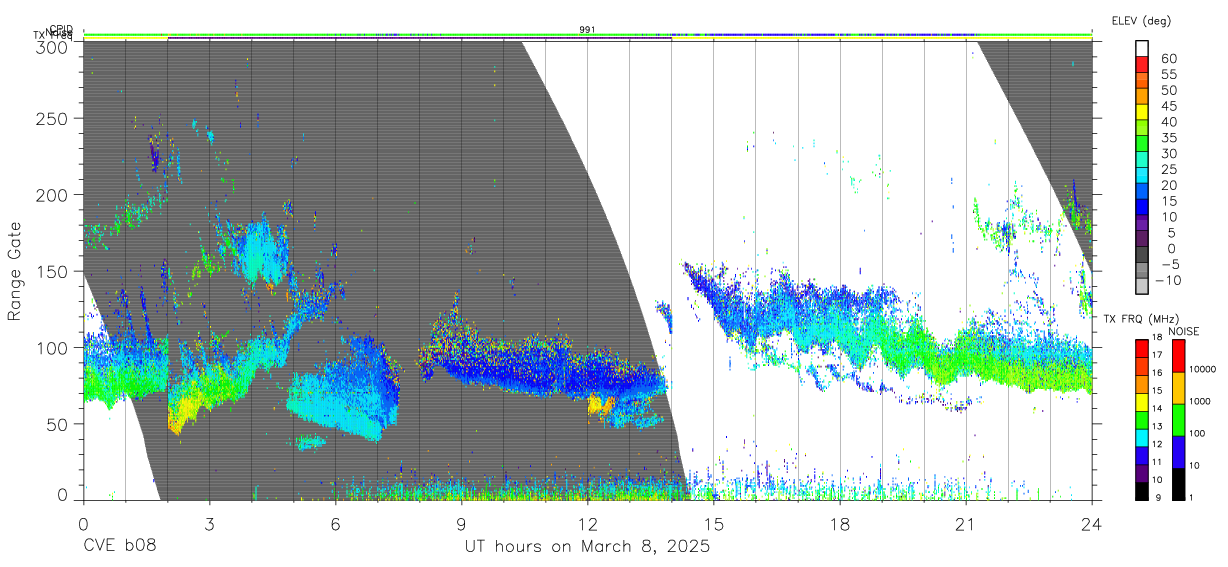Click the '12' tick on the UT hours axis
1228x567 pixels.
click(587, 524)
